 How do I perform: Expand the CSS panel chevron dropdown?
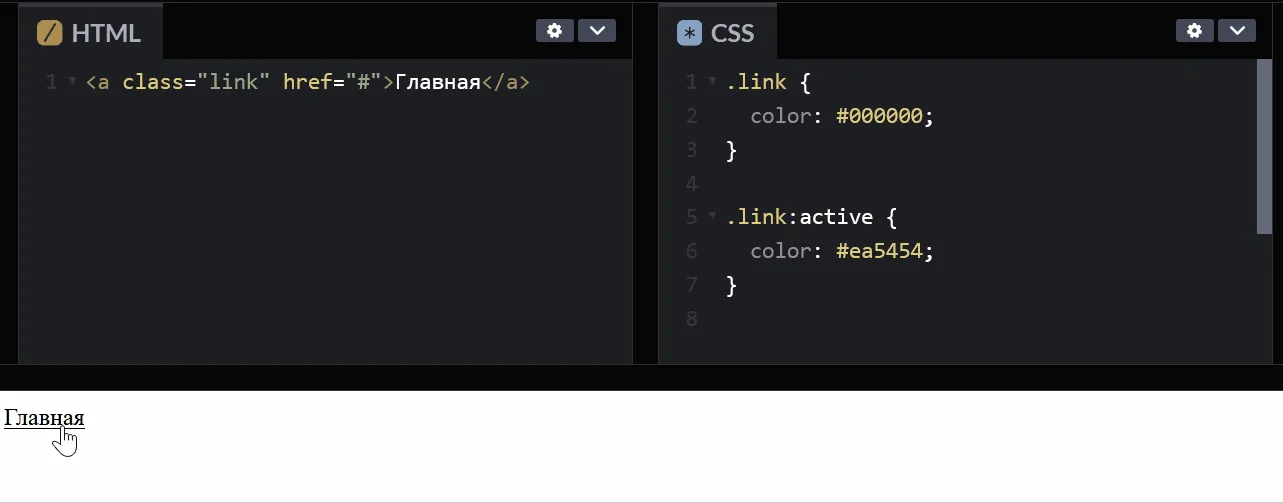(x=1236, y=31)
